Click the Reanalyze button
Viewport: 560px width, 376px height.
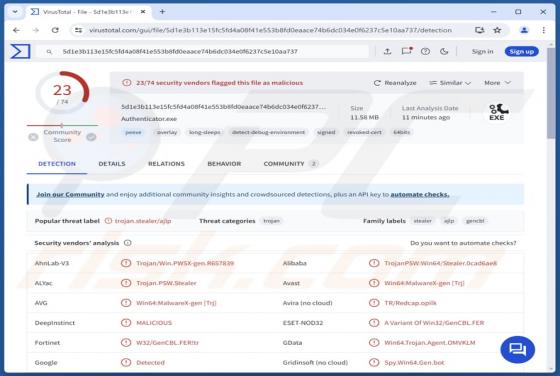coord(395,83)
